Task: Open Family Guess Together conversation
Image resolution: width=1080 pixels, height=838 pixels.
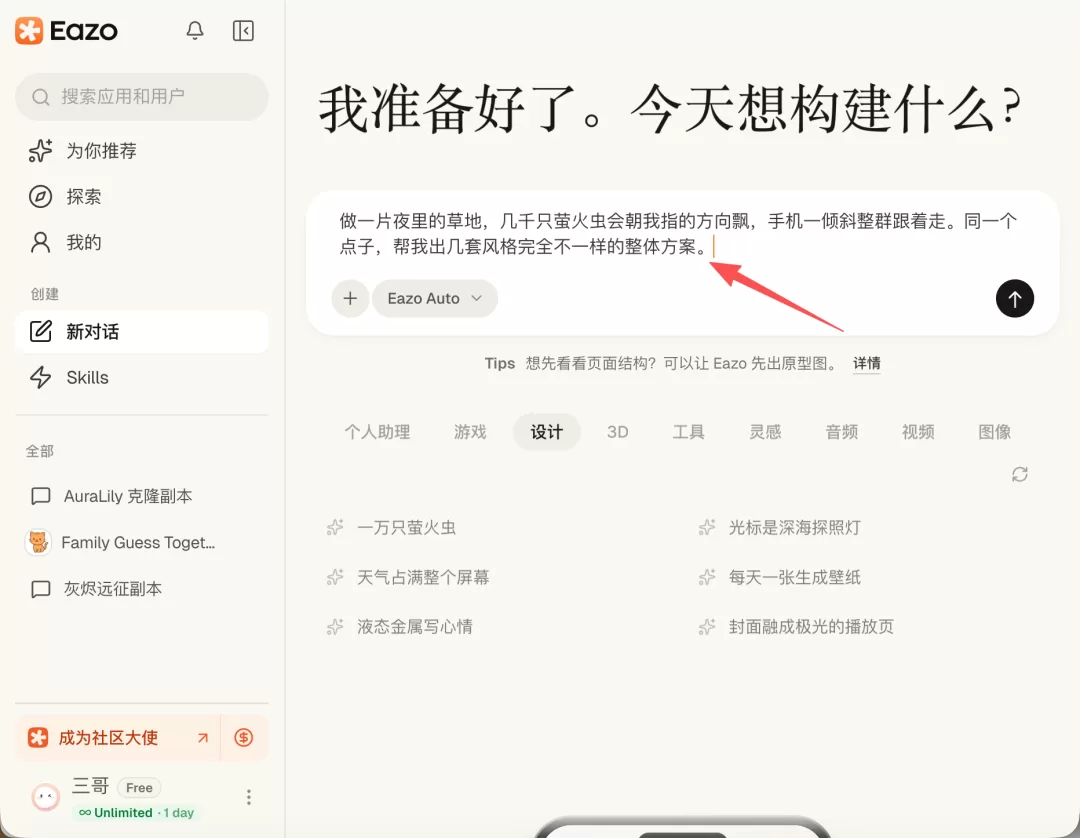Action: pos(142,543)
